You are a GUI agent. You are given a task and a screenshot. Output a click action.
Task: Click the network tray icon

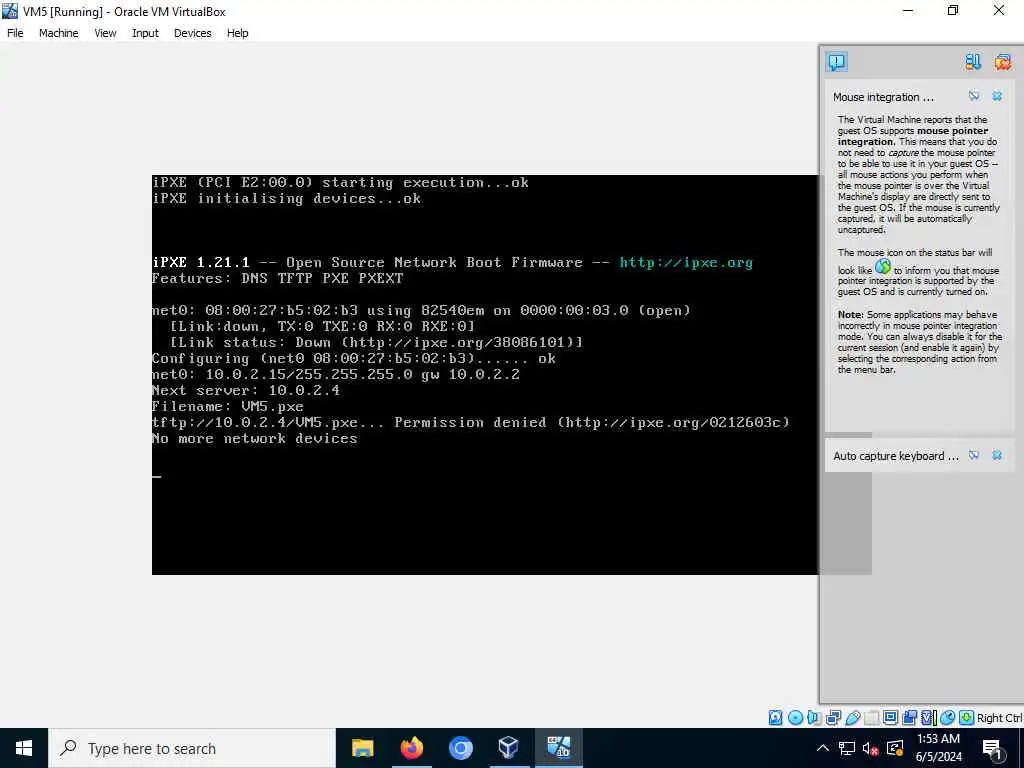(x=847, y=748)
